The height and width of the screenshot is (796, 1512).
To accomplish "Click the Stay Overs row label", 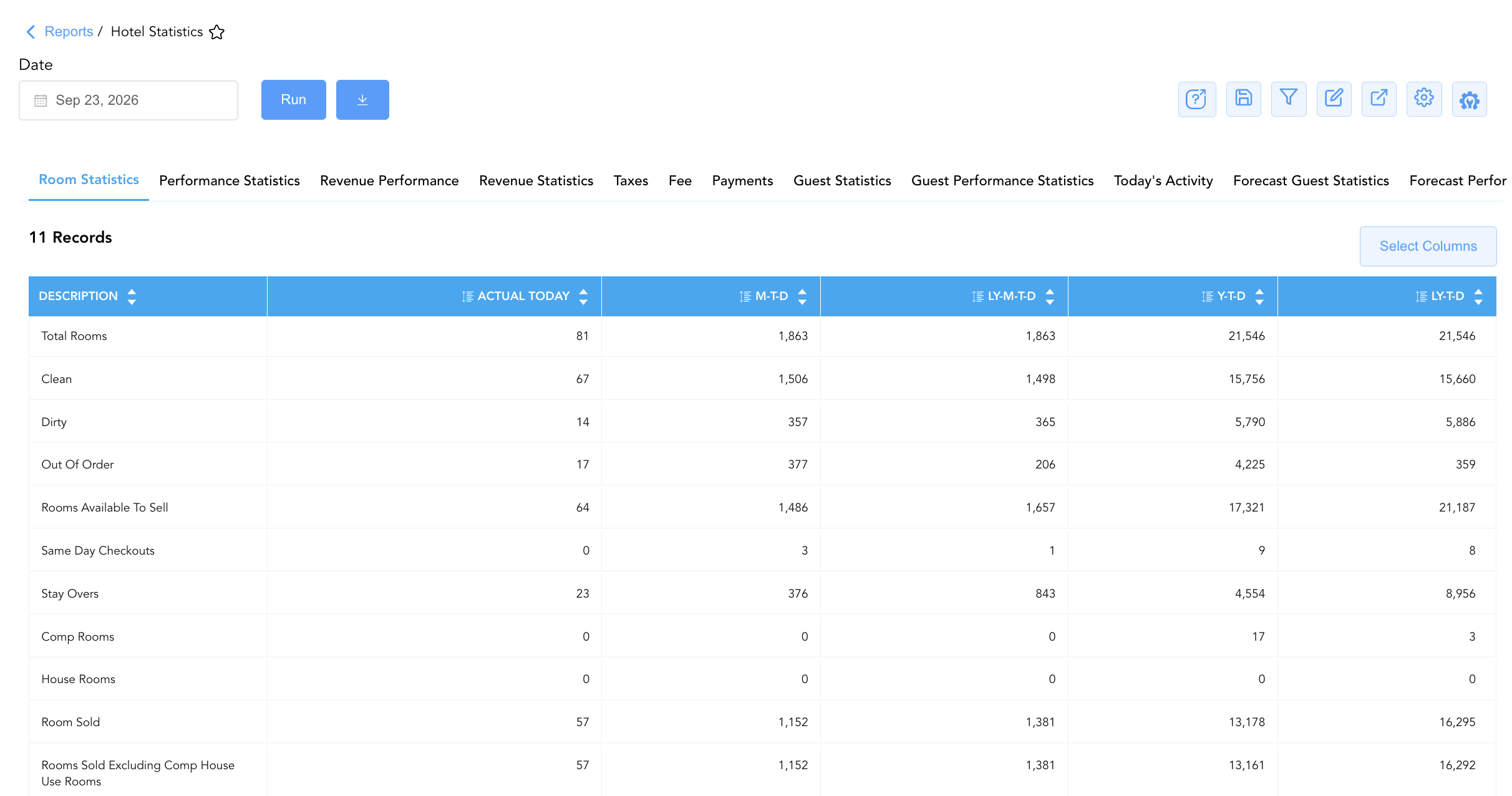I will 70,594.
